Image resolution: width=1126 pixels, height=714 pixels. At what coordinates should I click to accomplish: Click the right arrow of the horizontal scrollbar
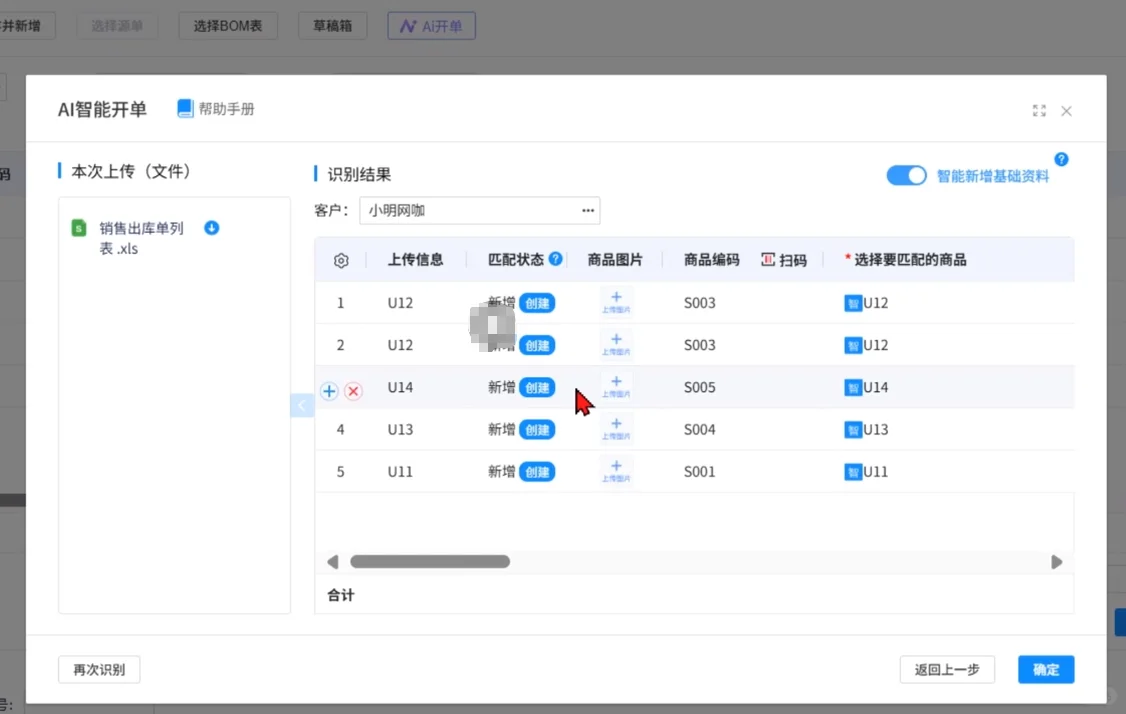tap(1056, 561)
